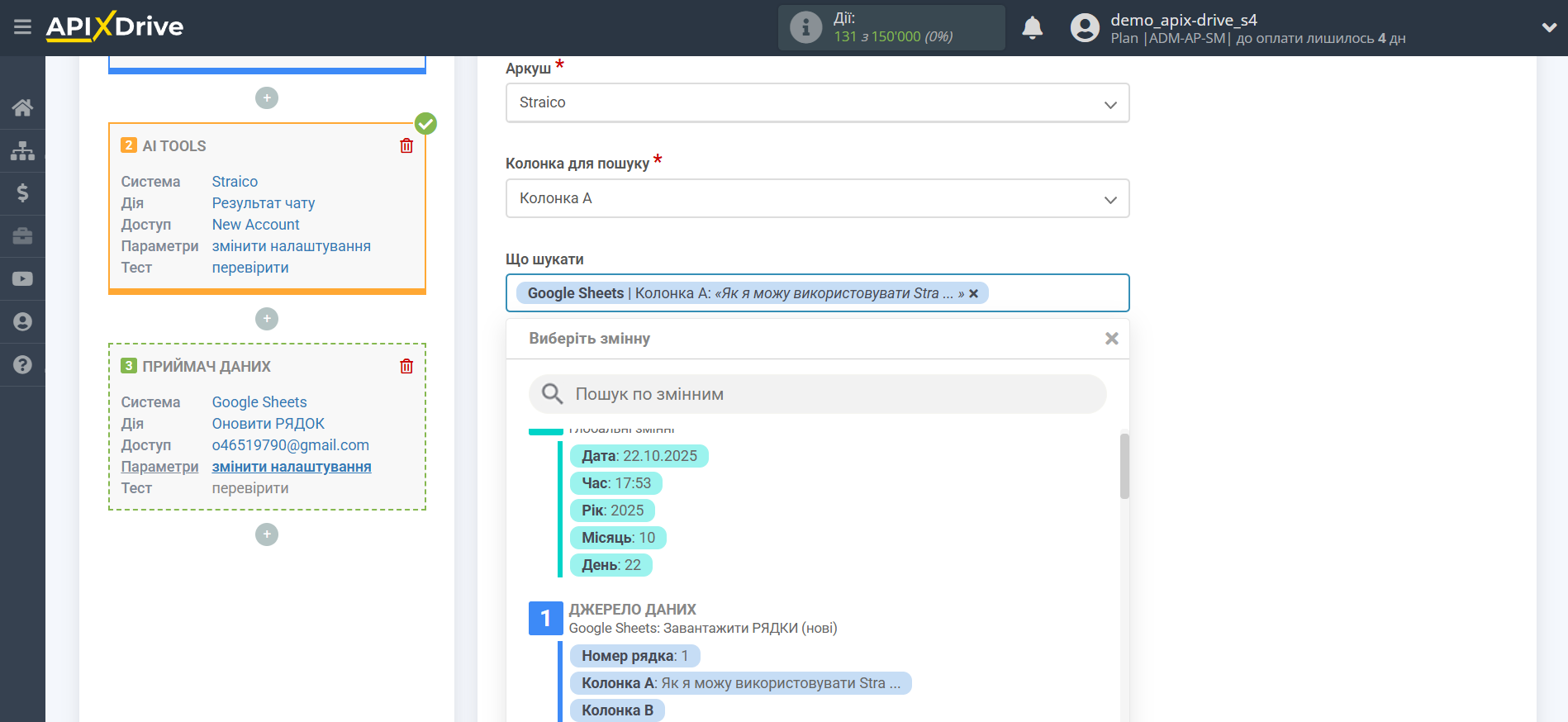The image size is (1568, 722).
Task: Open briefcase icon in sidebar
Action: pos(22,236)
